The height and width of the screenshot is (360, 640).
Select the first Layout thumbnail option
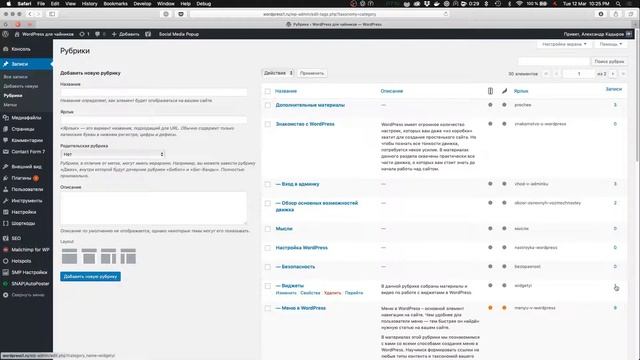(x=69, y=256)
